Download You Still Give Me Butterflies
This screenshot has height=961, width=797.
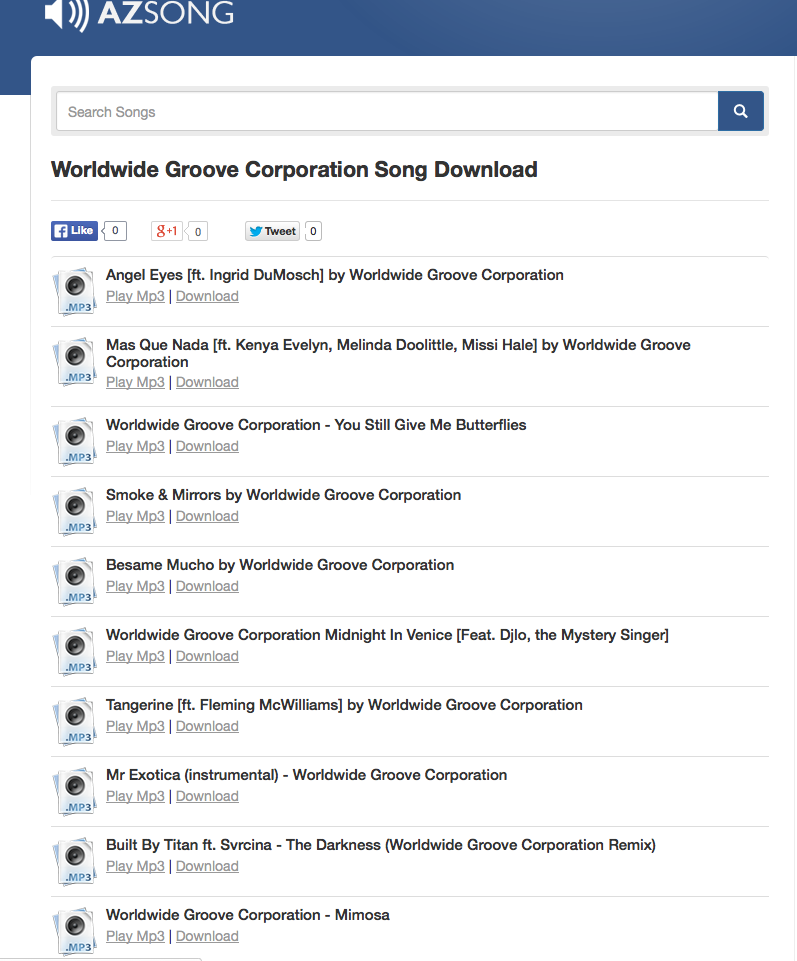pyautogui.click(x=207, y=446)
